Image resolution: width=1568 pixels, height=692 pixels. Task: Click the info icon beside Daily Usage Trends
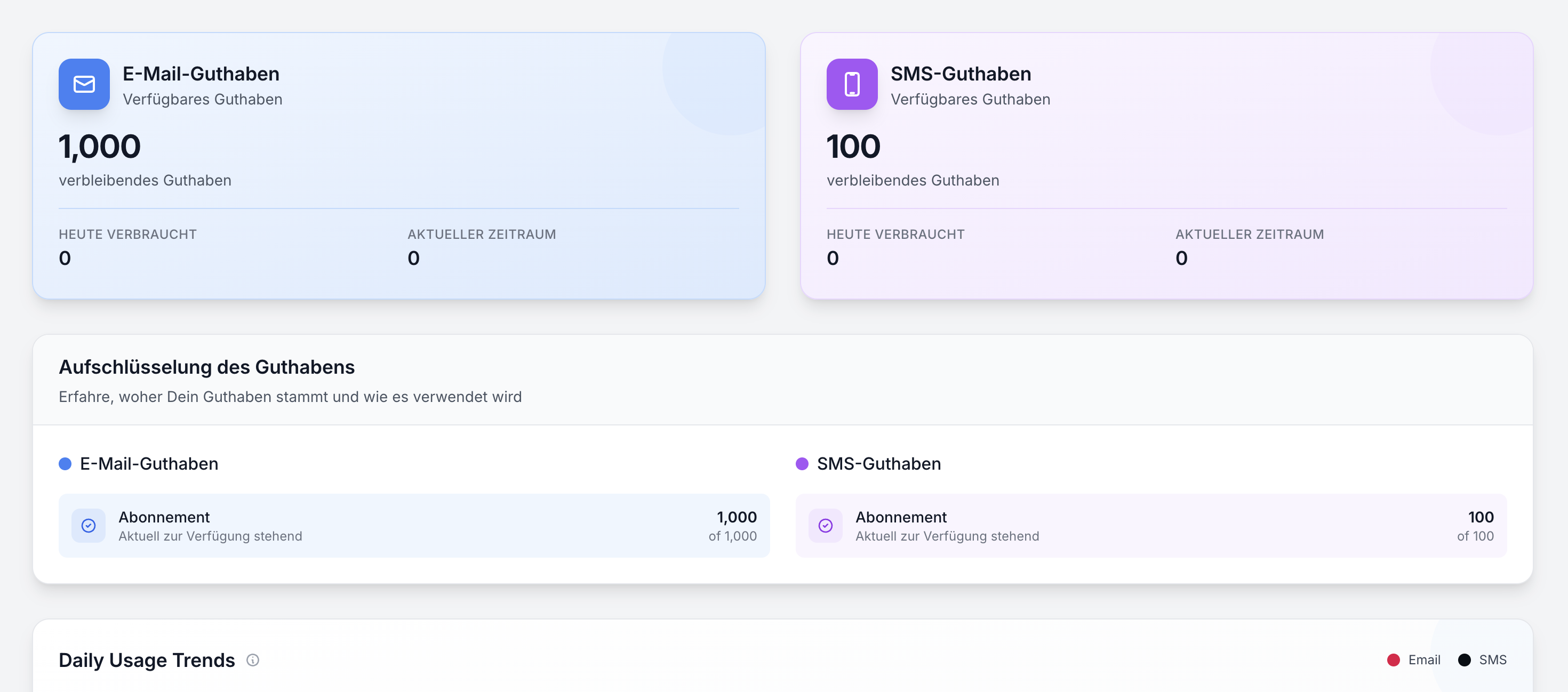[253, 659]
